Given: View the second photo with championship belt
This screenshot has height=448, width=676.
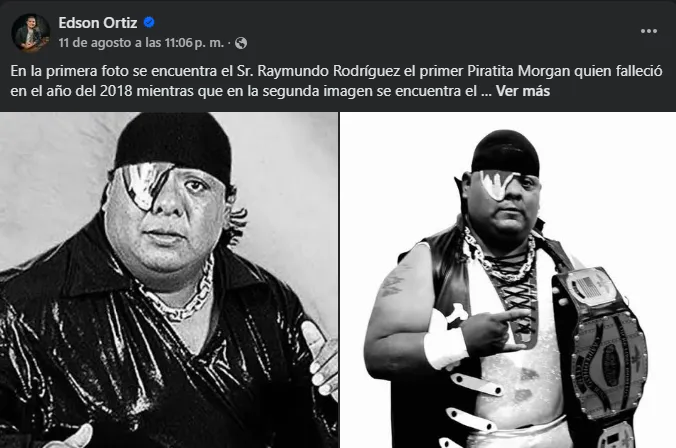Looking at the screenshot, I should coord(508,280).
